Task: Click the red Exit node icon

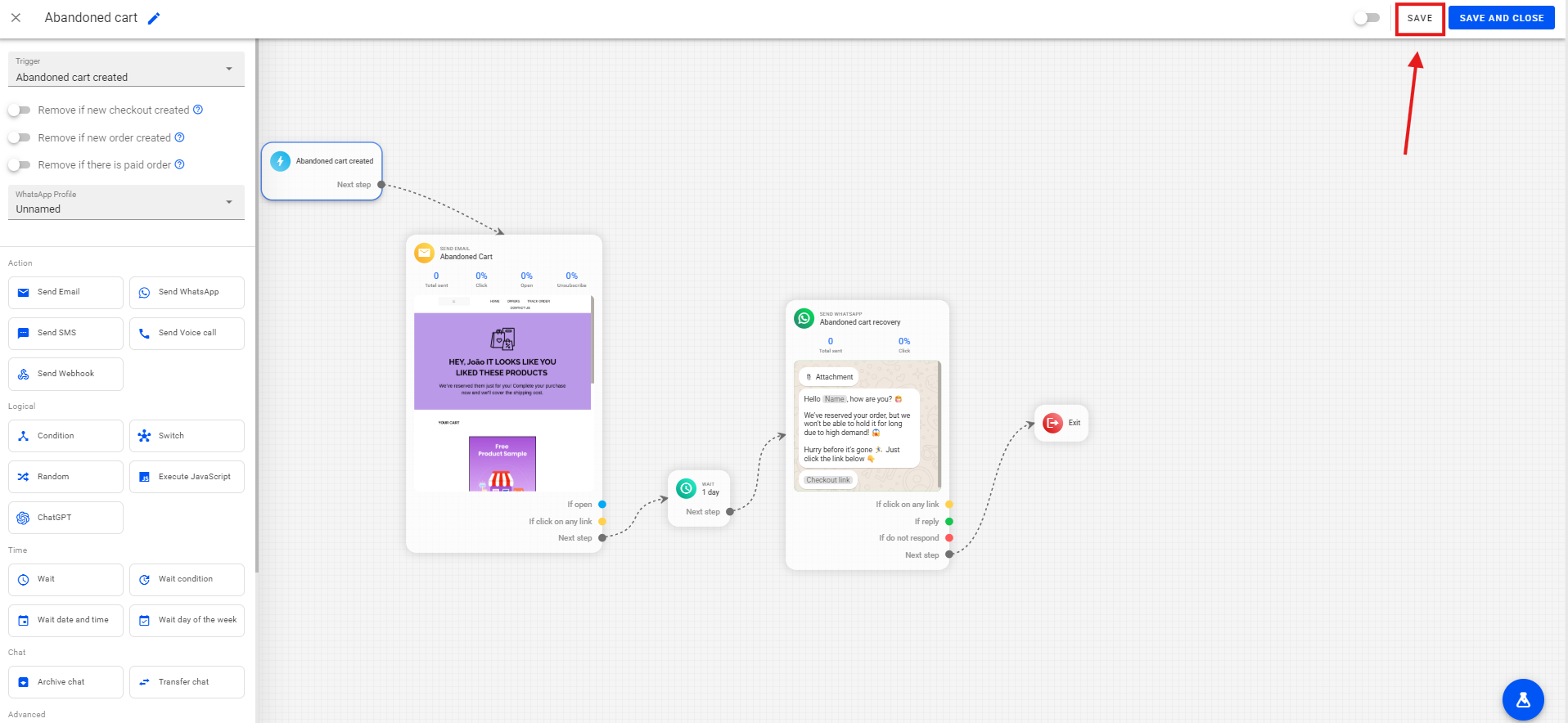Action: click(1052, 423)
